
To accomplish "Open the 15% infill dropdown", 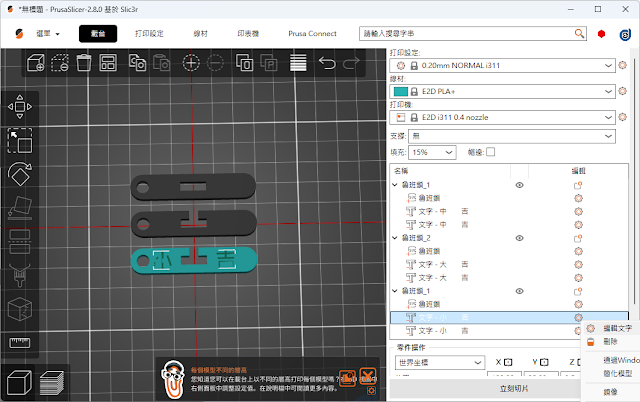I will coord(432,152).
